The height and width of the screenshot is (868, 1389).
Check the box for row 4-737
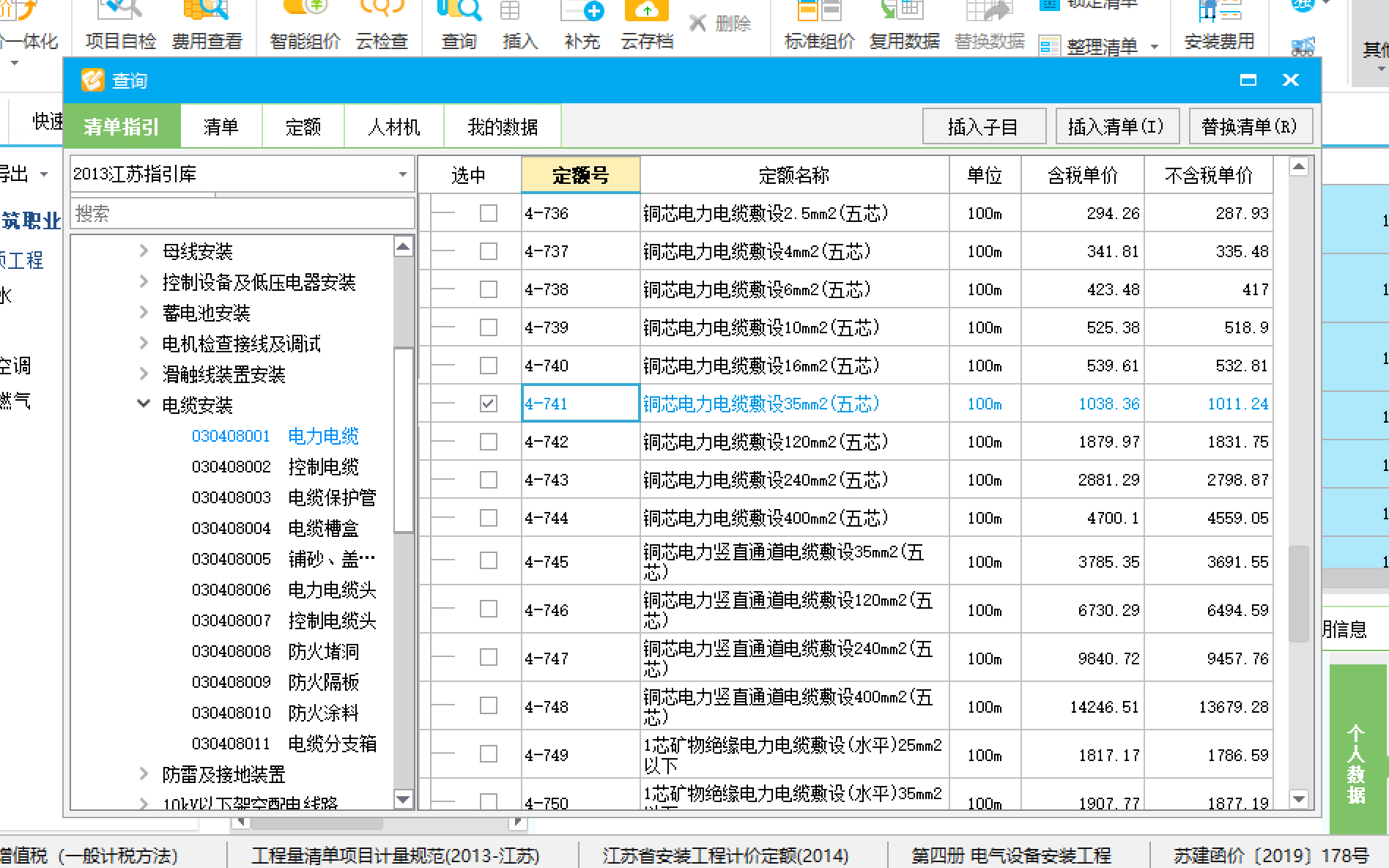click(488, 251)
